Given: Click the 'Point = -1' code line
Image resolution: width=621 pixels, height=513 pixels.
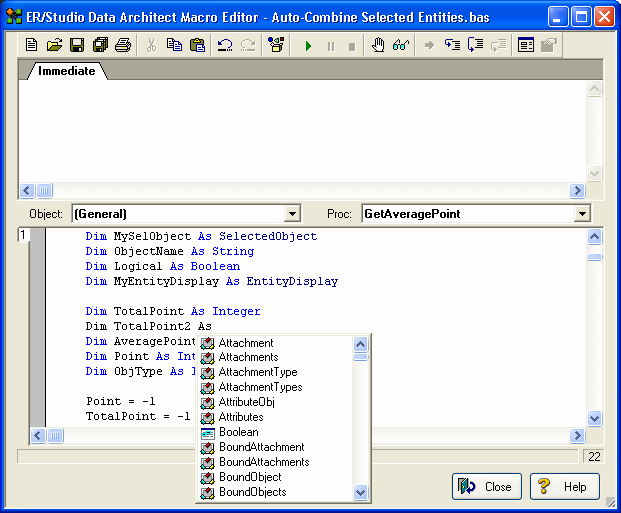Looking at the screenshot, I should 121,401.
